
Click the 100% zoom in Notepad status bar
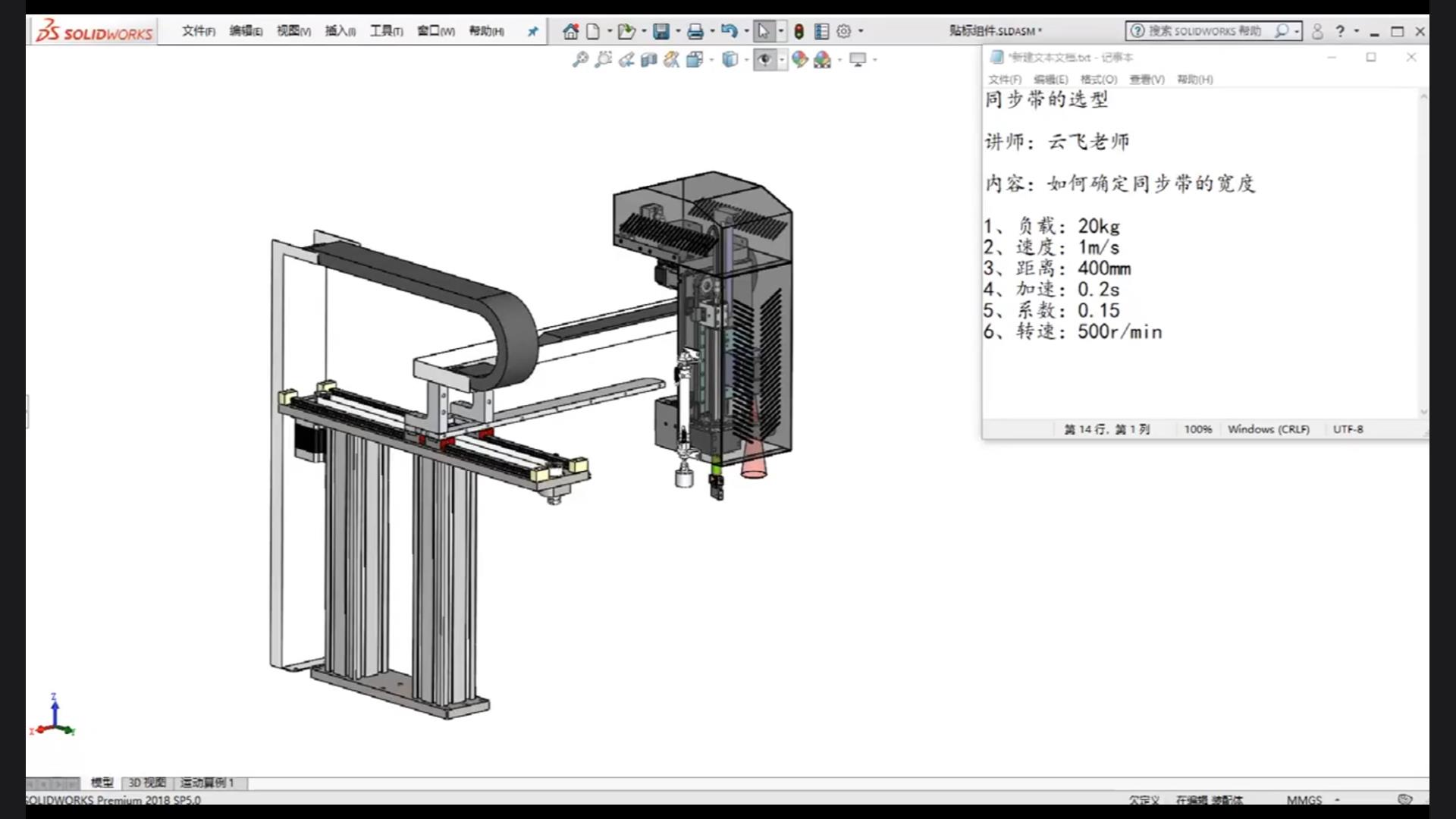[1198, 429]
